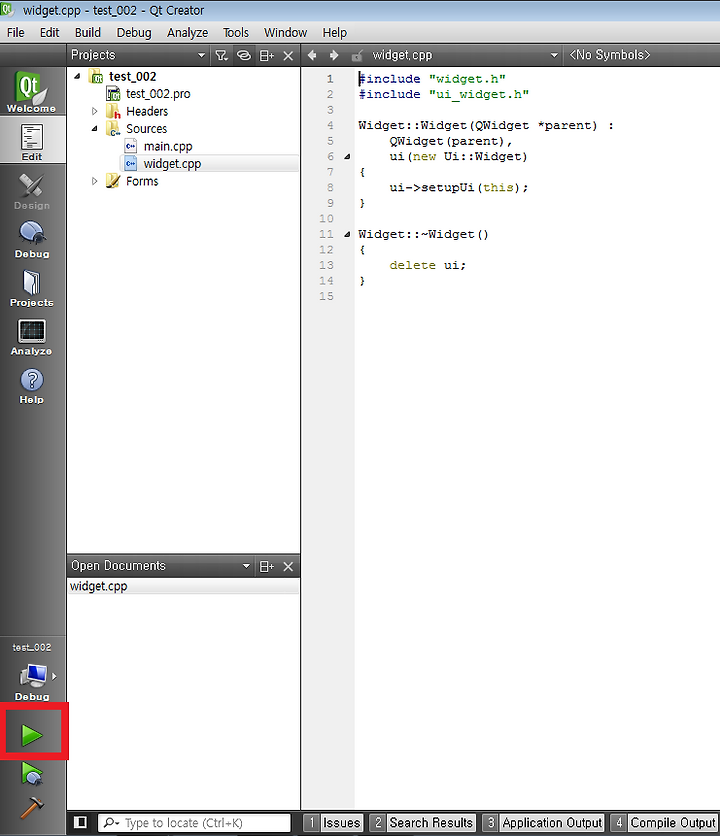Open the Help mode
The width and height of the screenshot is (720, 836).
31,385
